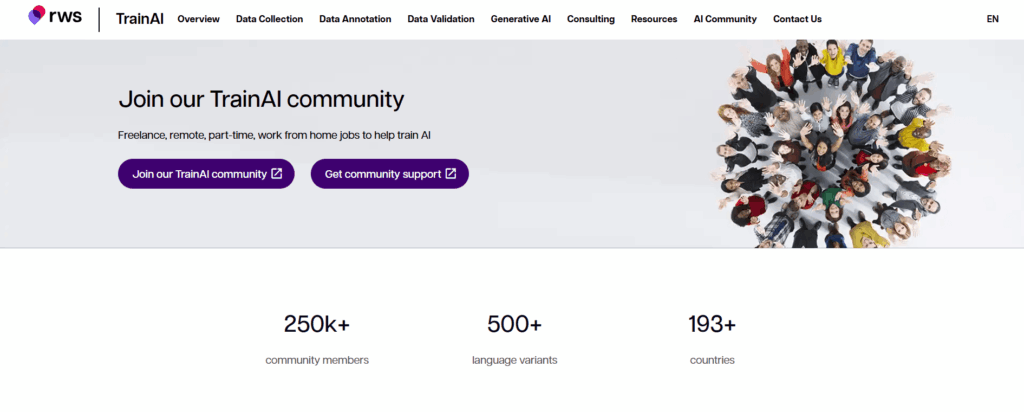Click the Contact Us link
Screen dimensions: 1024x412
point(797,19)
